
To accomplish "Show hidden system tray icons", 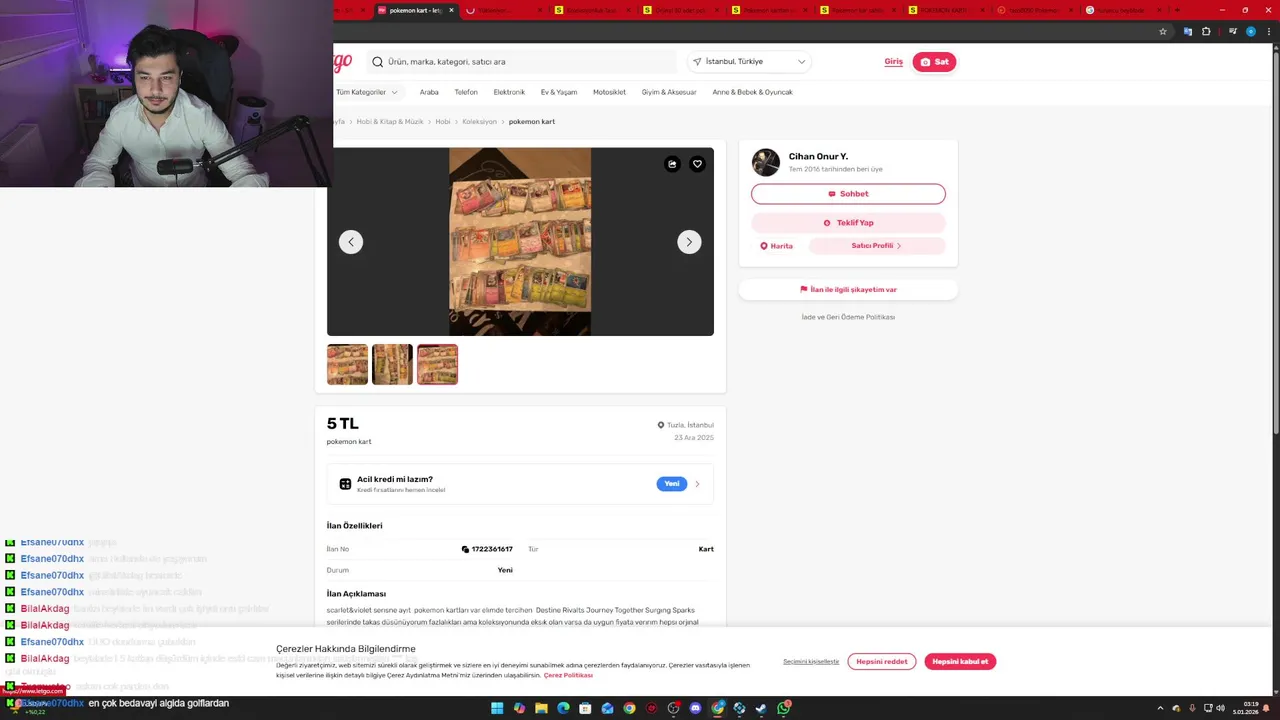I will pyautogui.click(x=1160, y=708).
